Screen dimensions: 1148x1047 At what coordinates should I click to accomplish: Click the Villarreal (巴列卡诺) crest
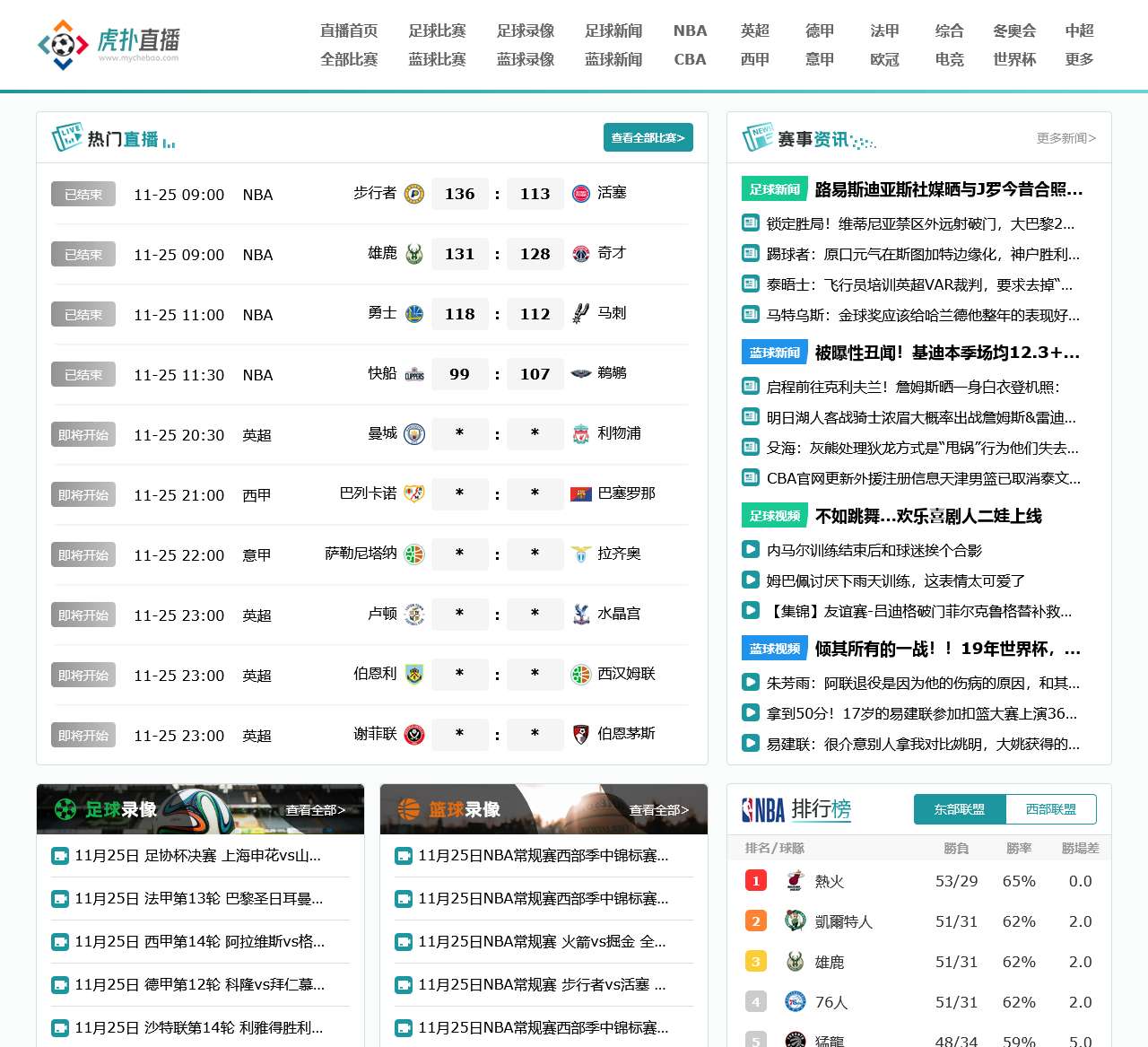tap(414, 494)
